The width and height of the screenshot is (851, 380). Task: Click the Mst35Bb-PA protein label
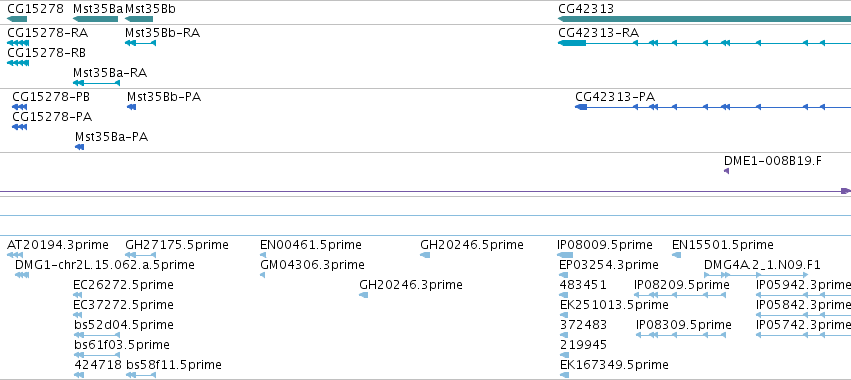[164, 97]
